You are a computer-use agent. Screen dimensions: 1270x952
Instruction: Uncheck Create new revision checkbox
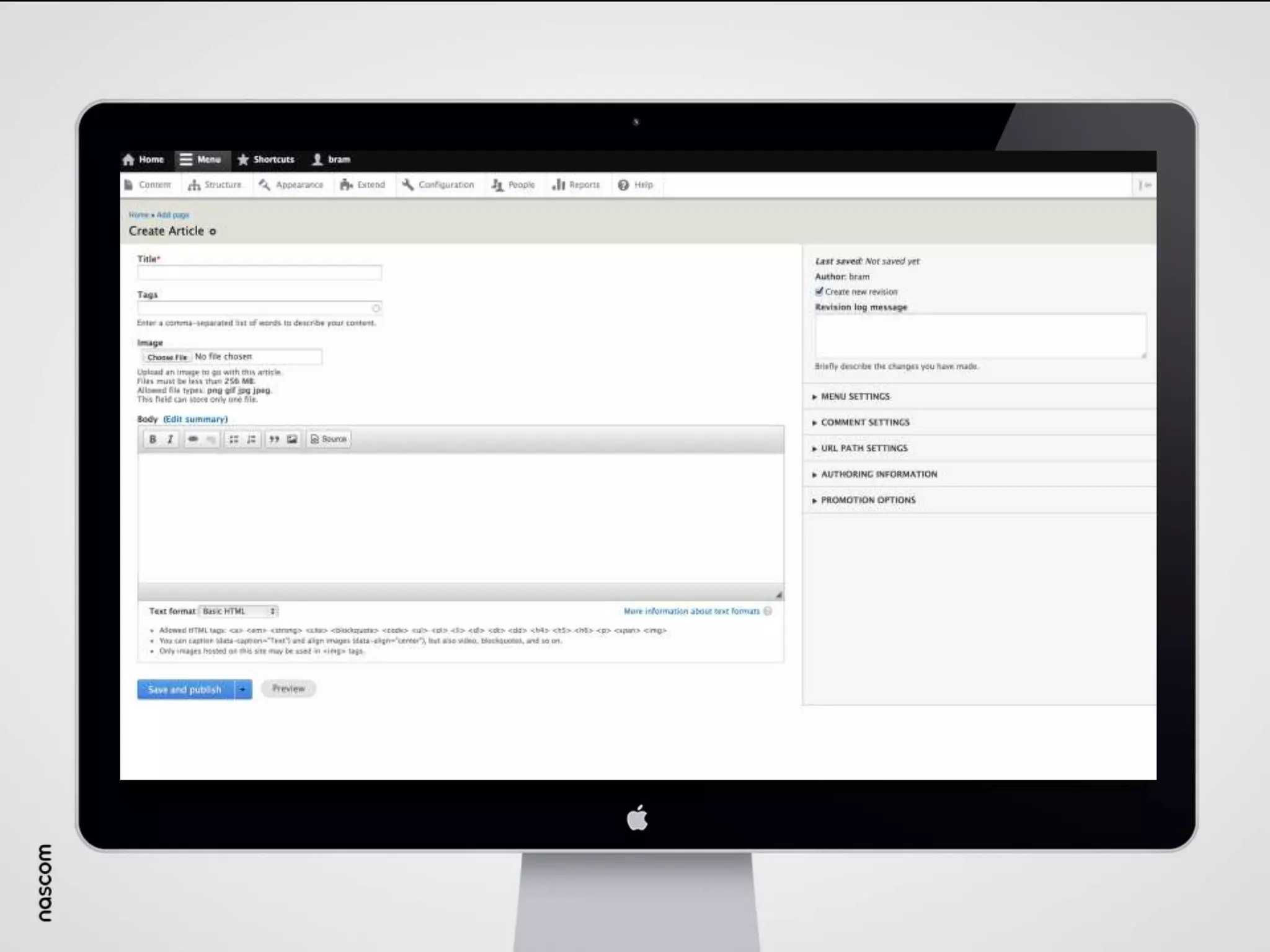tap(819, 291)
